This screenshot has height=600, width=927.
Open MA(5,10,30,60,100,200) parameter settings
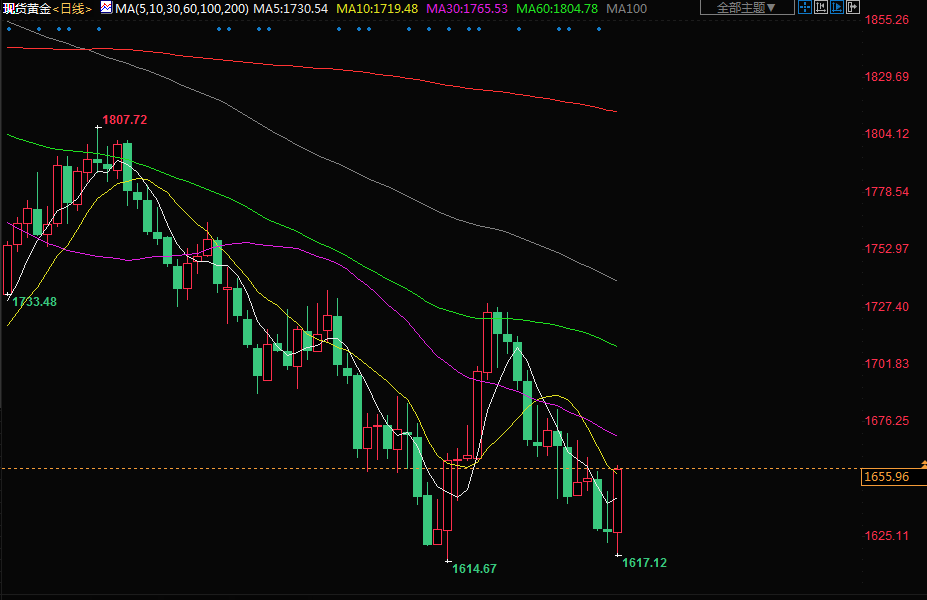pyautogui.click(x=181, y=8)
